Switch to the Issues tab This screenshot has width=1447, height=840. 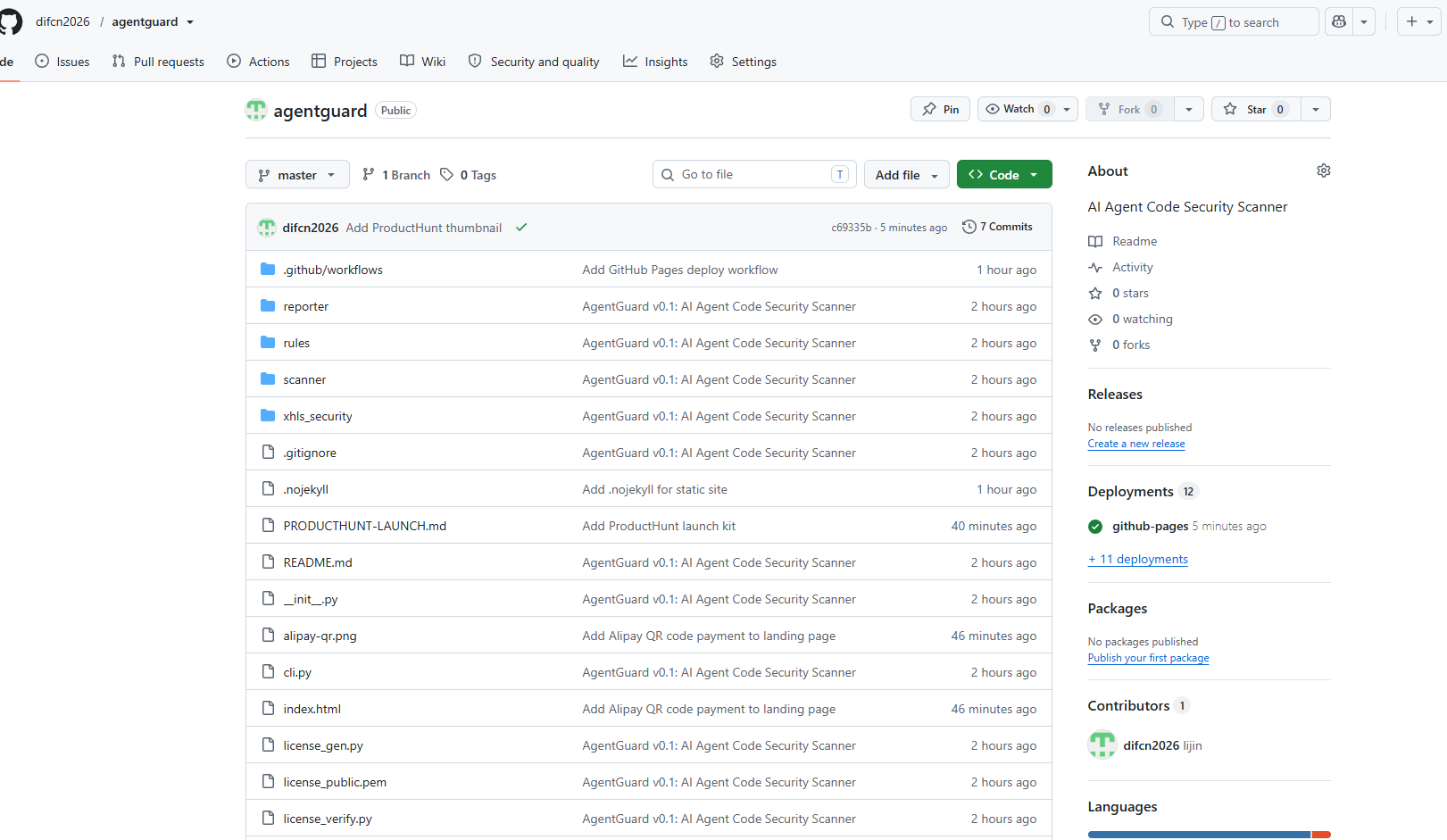[x=62, y=62]
